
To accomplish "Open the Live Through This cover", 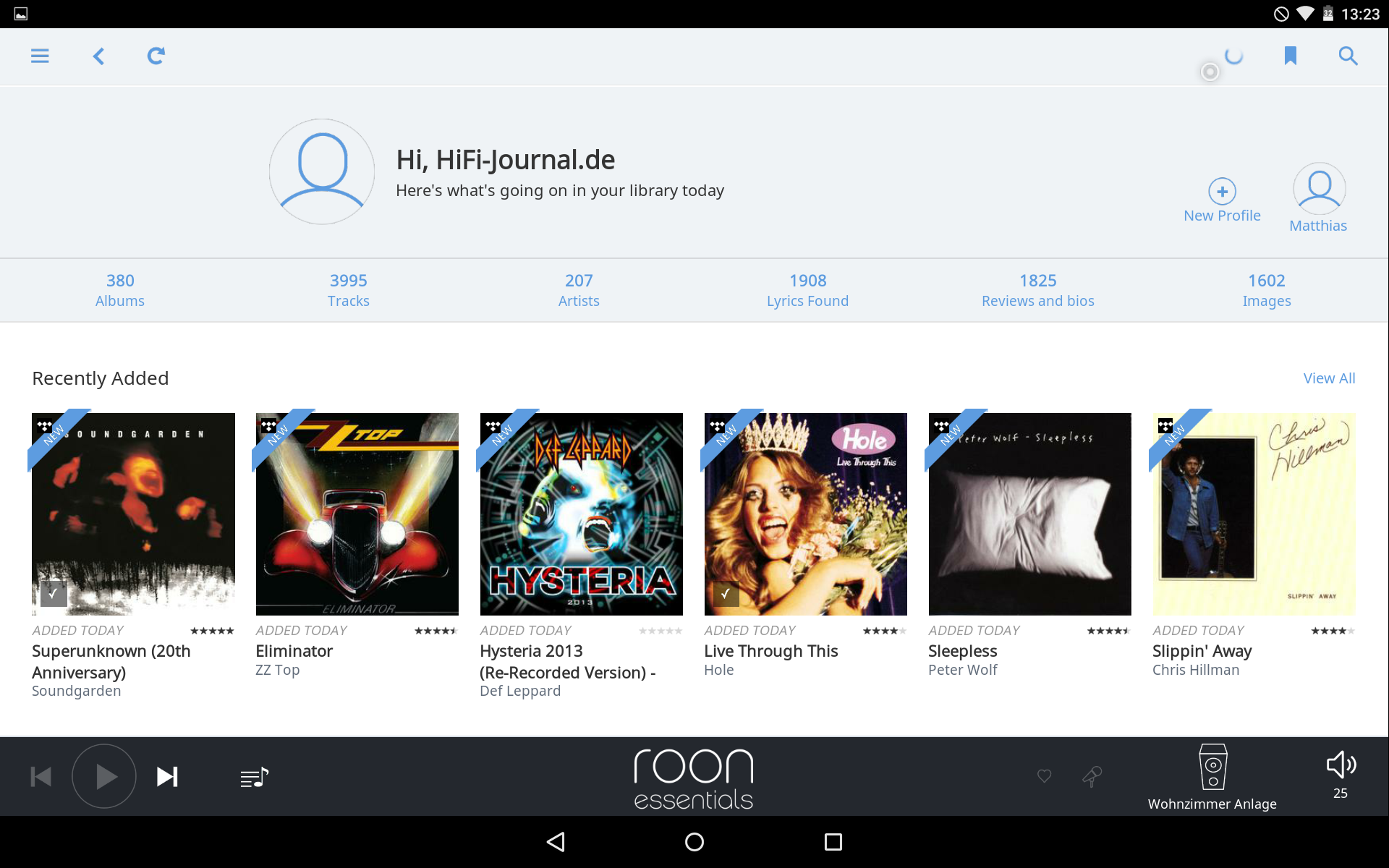I will pyautogui.click(x=806, y=514).
